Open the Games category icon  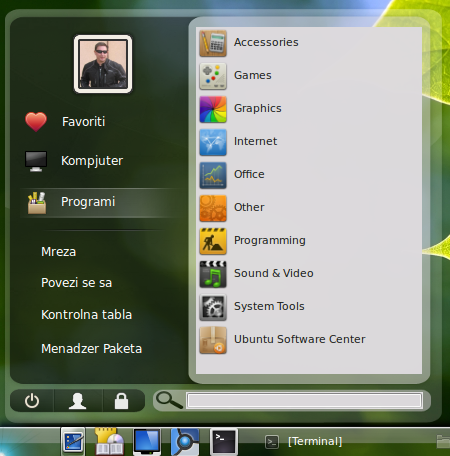point(213,76)
